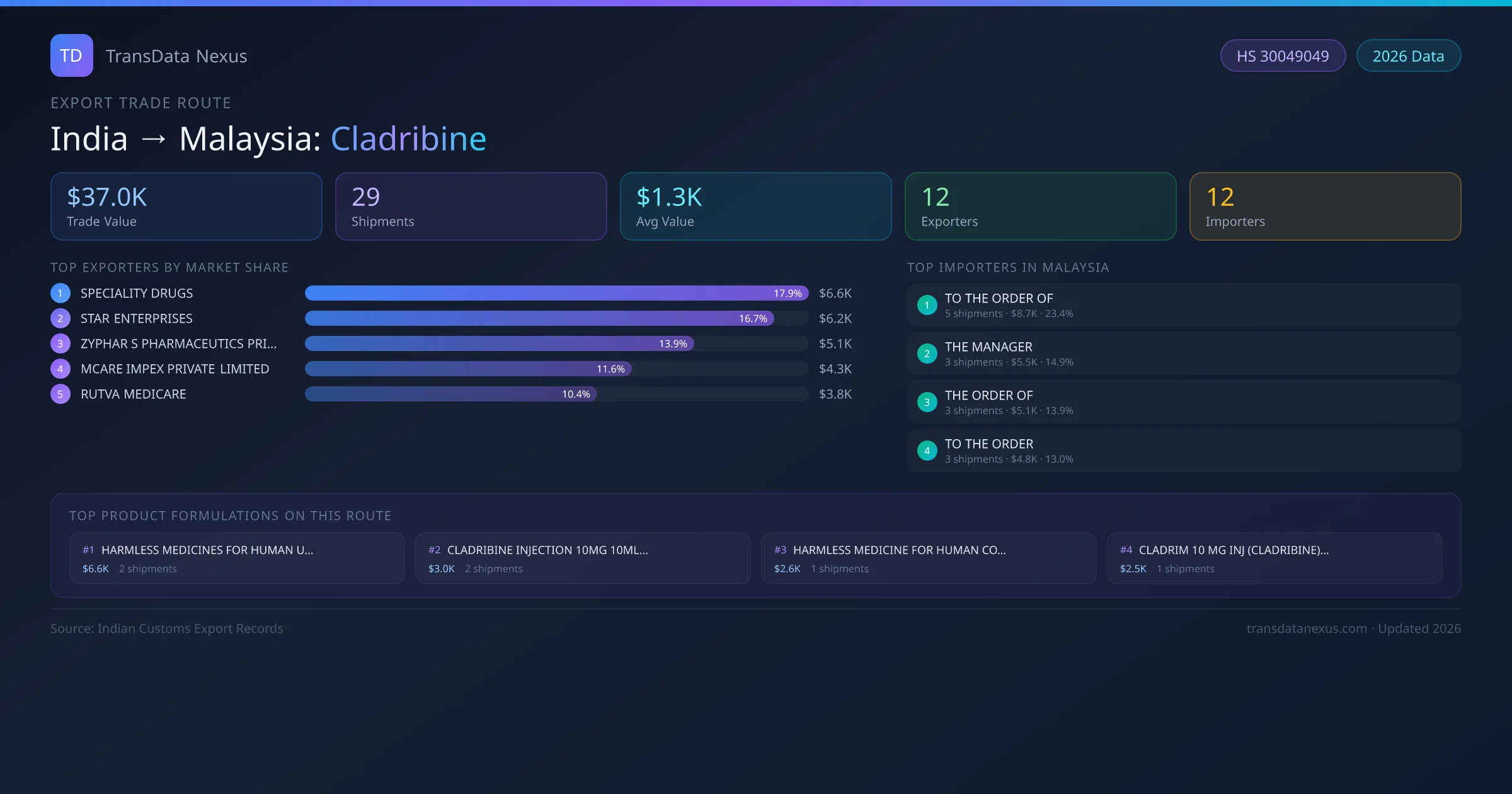The width and height of the screenshot is (1512, 794).
Task: Click rank 5 badge beside RUTVA MEDICARE
Action: tap(60, 394)
